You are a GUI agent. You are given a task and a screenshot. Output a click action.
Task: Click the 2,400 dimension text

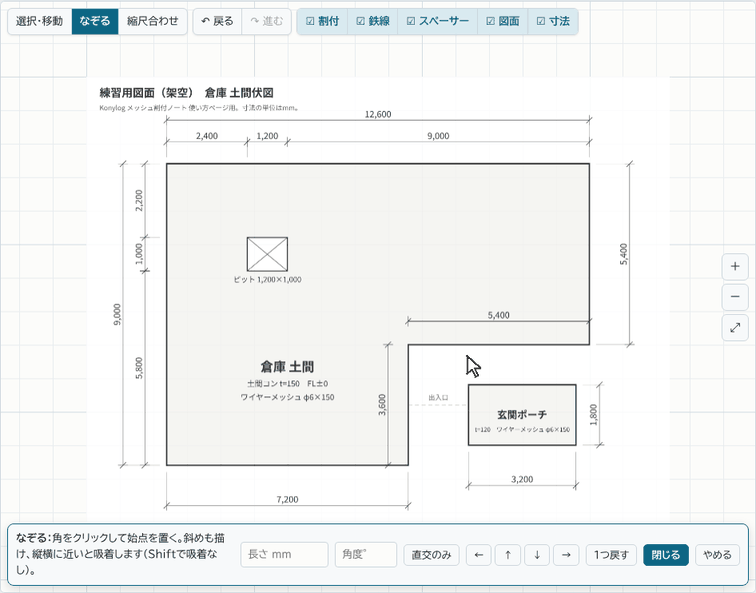coord(207,136)
